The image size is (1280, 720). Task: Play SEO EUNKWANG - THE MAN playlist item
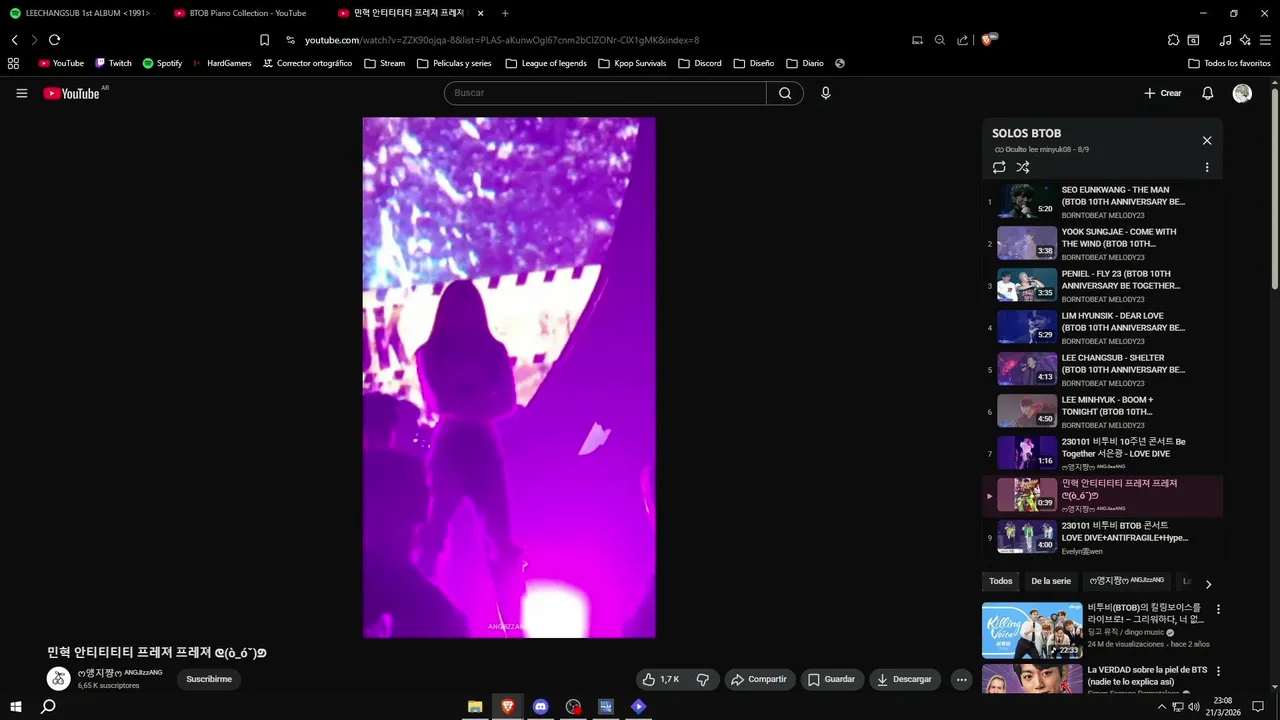coord(1102,201)
